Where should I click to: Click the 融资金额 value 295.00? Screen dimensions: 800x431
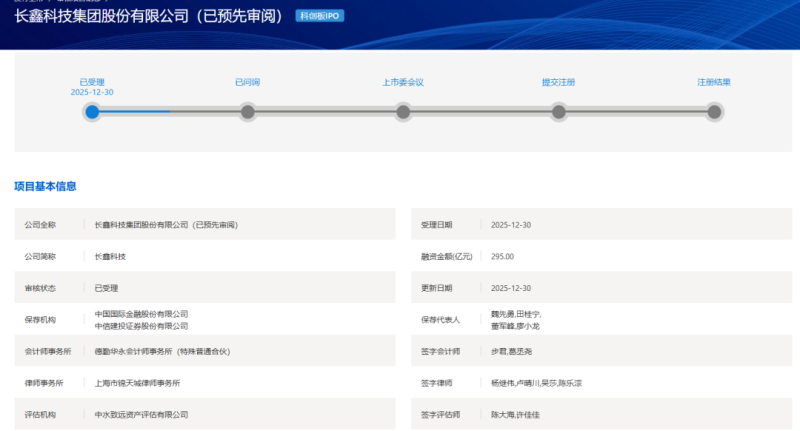tap(502, 256)
